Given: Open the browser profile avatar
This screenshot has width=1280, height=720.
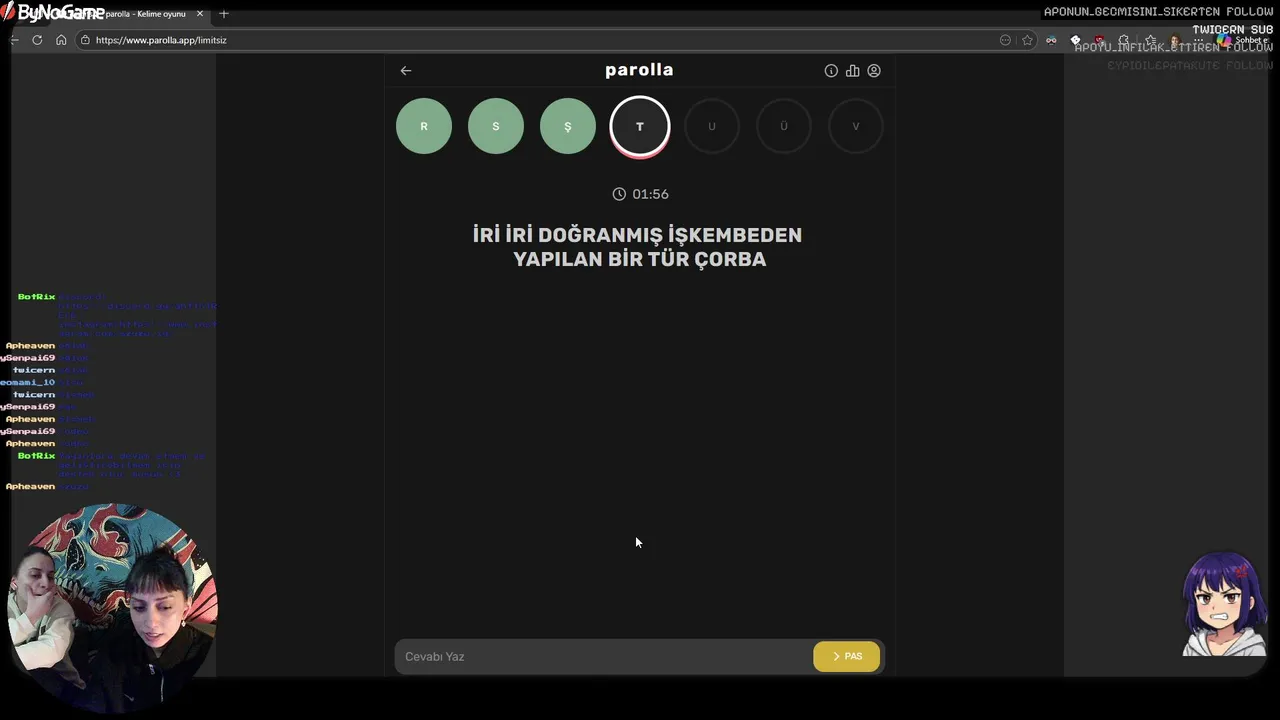Looking at the screenshot, I should tap(1175, 40).
